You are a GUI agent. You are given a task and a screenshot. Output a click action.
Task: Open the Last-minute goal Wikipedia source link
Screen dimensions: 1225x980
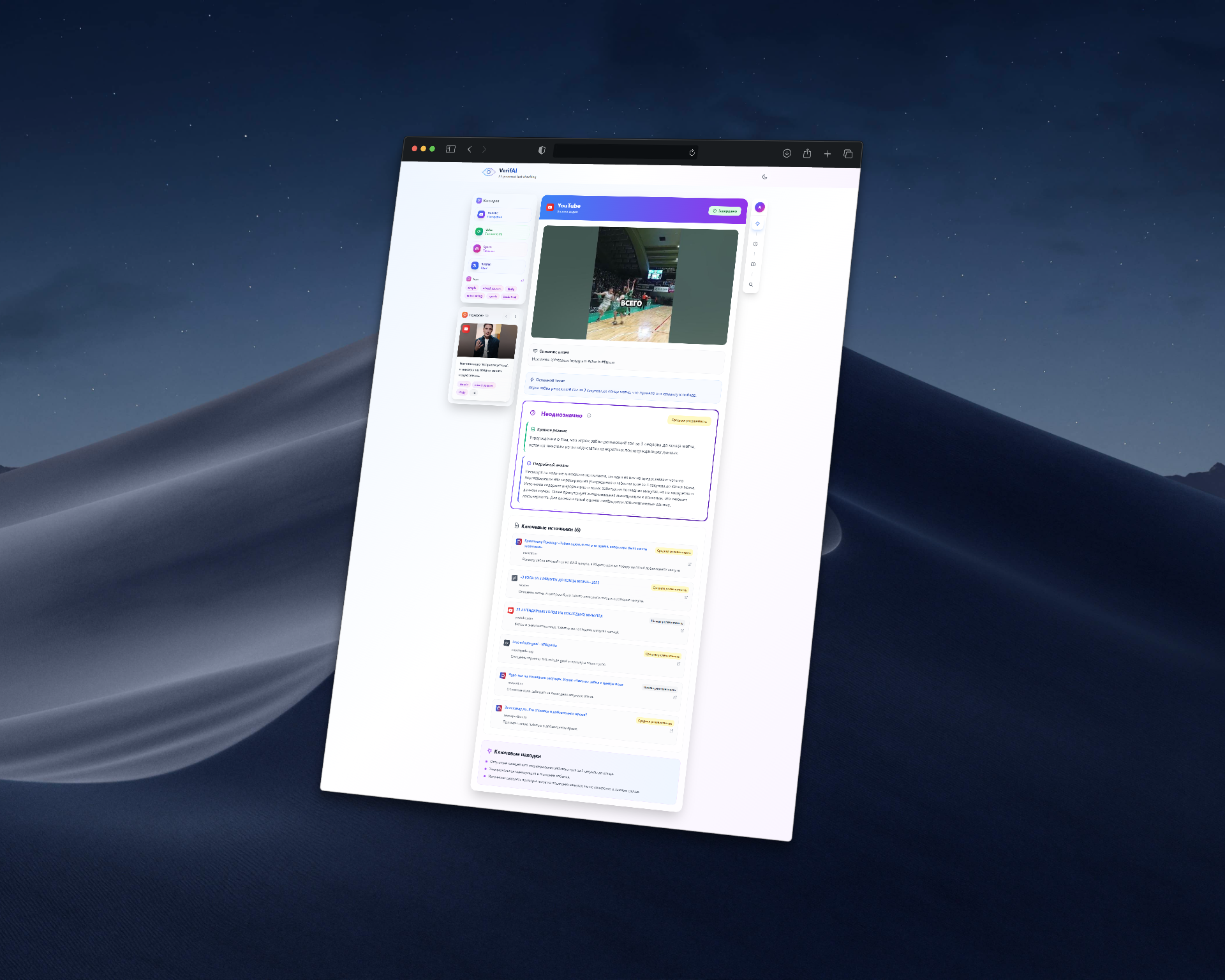[534, 644]
